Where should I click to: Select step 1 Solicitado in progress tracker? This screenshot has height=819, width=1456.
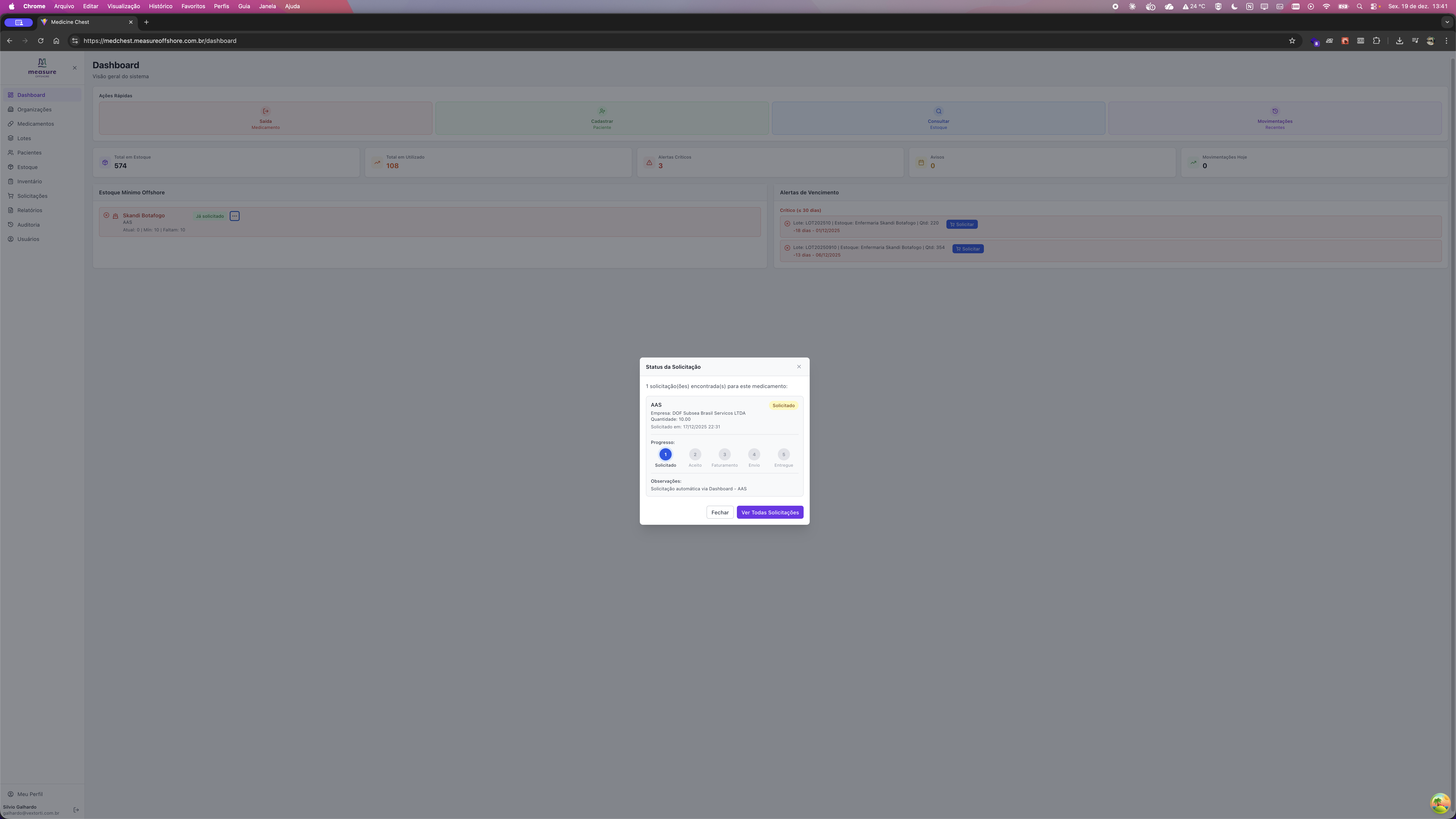tap(665, 454)
